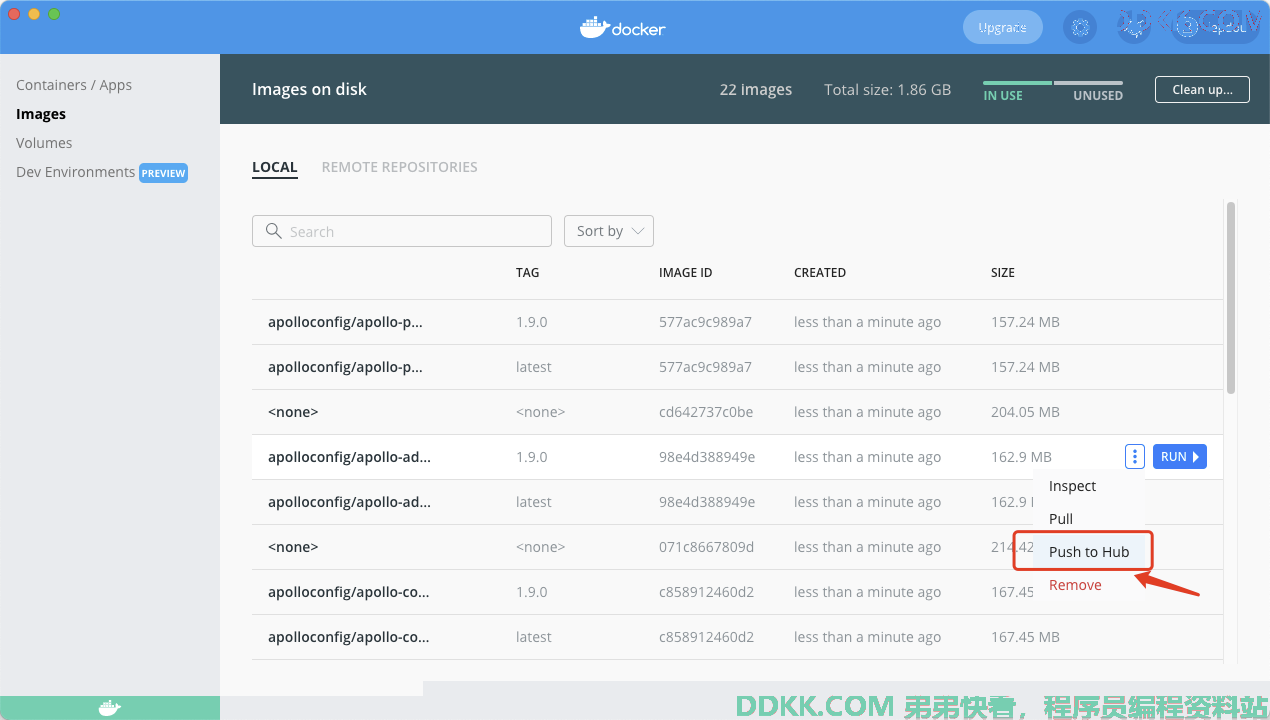Select the apolloconfig/apollo-ad... image tagged 1.9.0
Image resolution: width=1270 pixels, height=720 pixels.
(x=737, y=457)
